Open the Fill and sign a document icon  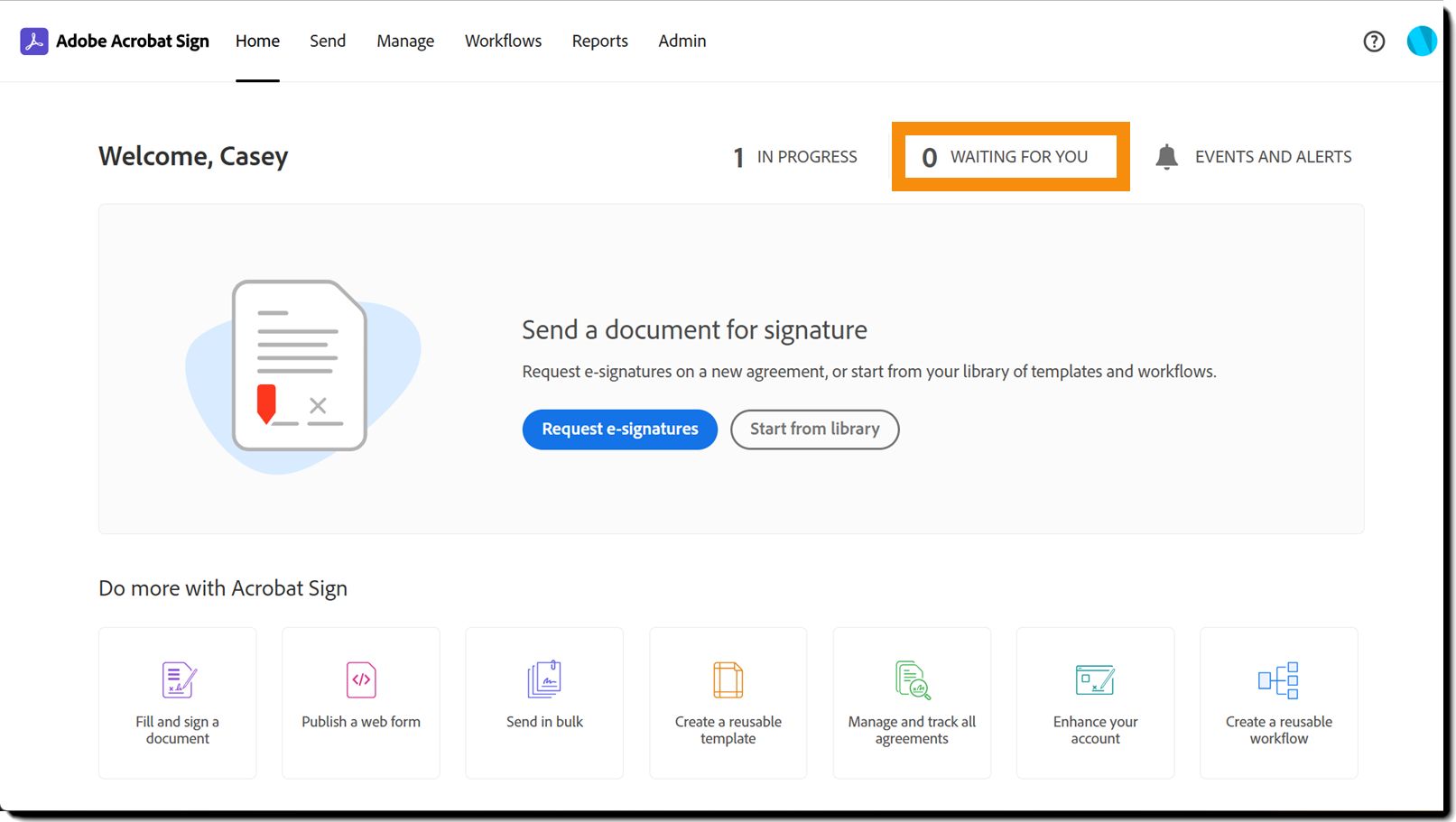pos(179,680)
